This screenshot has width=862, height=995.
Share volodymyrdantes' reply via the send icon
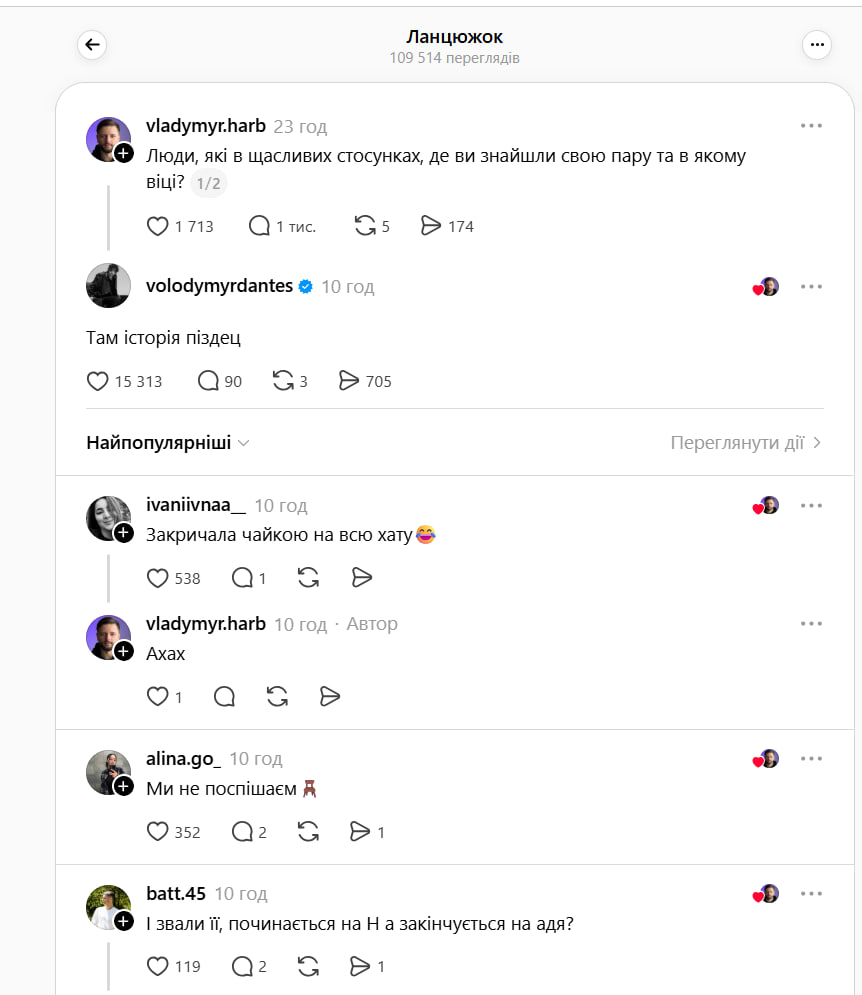tap(348, 381)
